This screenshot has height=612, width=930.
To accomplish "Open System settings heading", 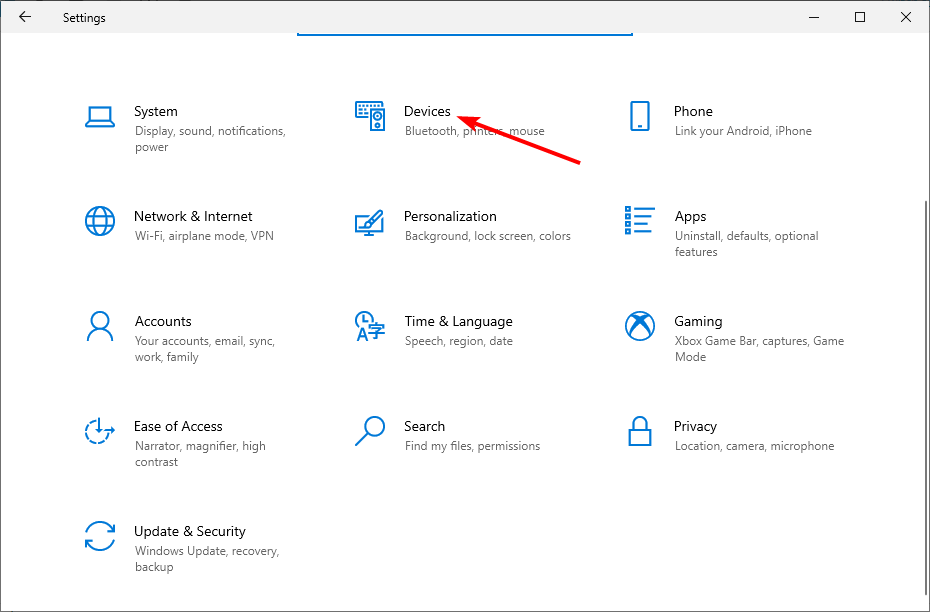I will [x=155, y=111].
